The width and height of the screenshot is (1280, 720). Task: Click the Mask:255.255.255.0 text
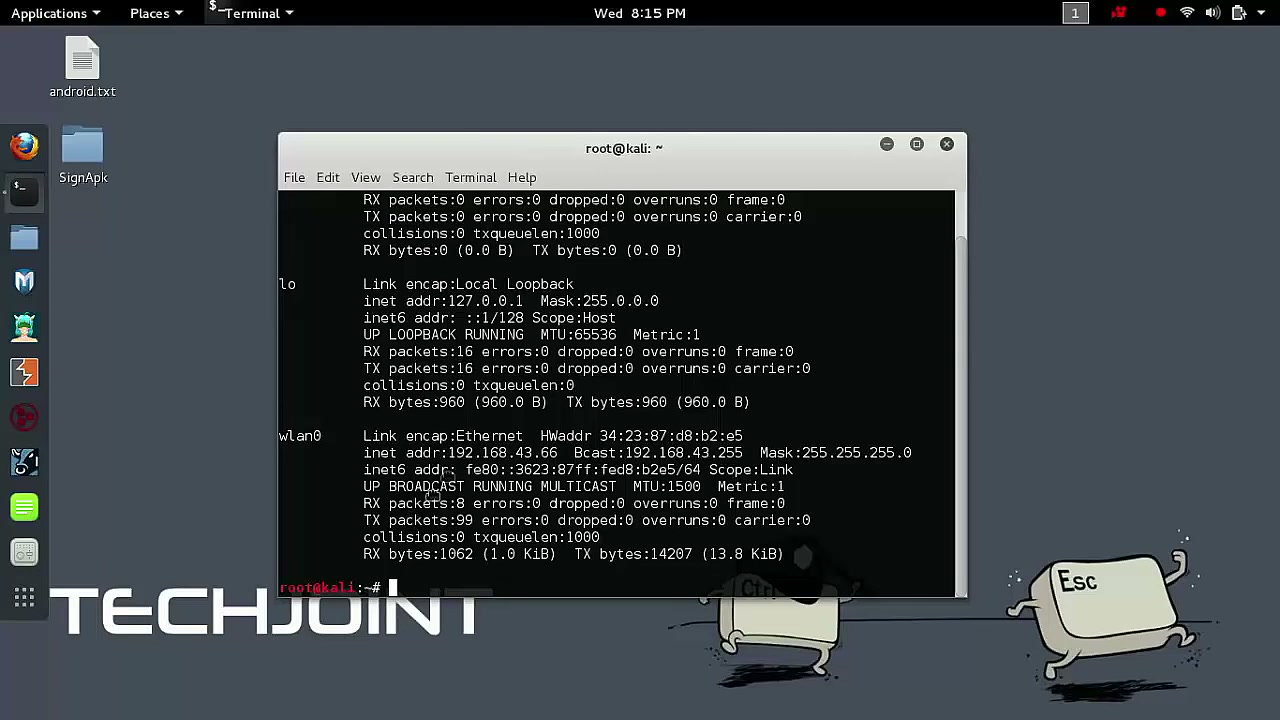coord(835,453)
